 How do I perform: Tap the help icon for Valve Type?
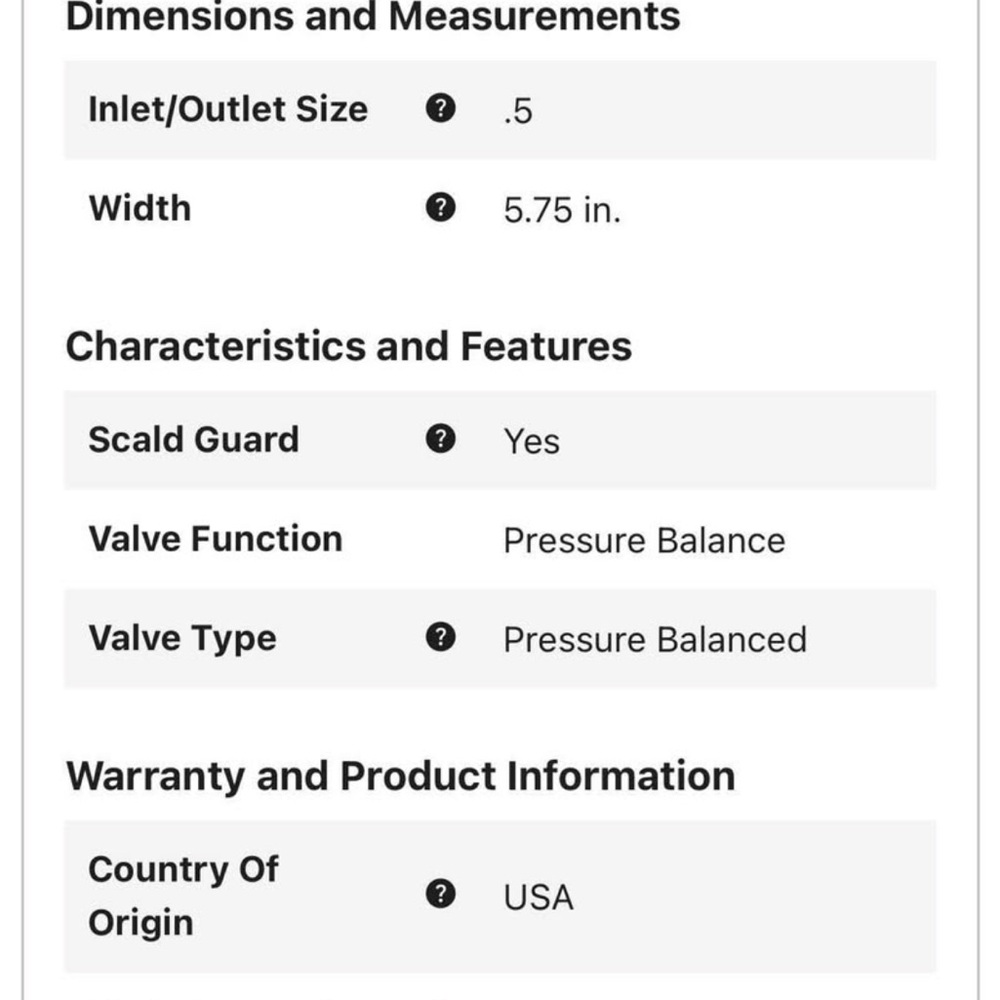[x=440, y=637]
